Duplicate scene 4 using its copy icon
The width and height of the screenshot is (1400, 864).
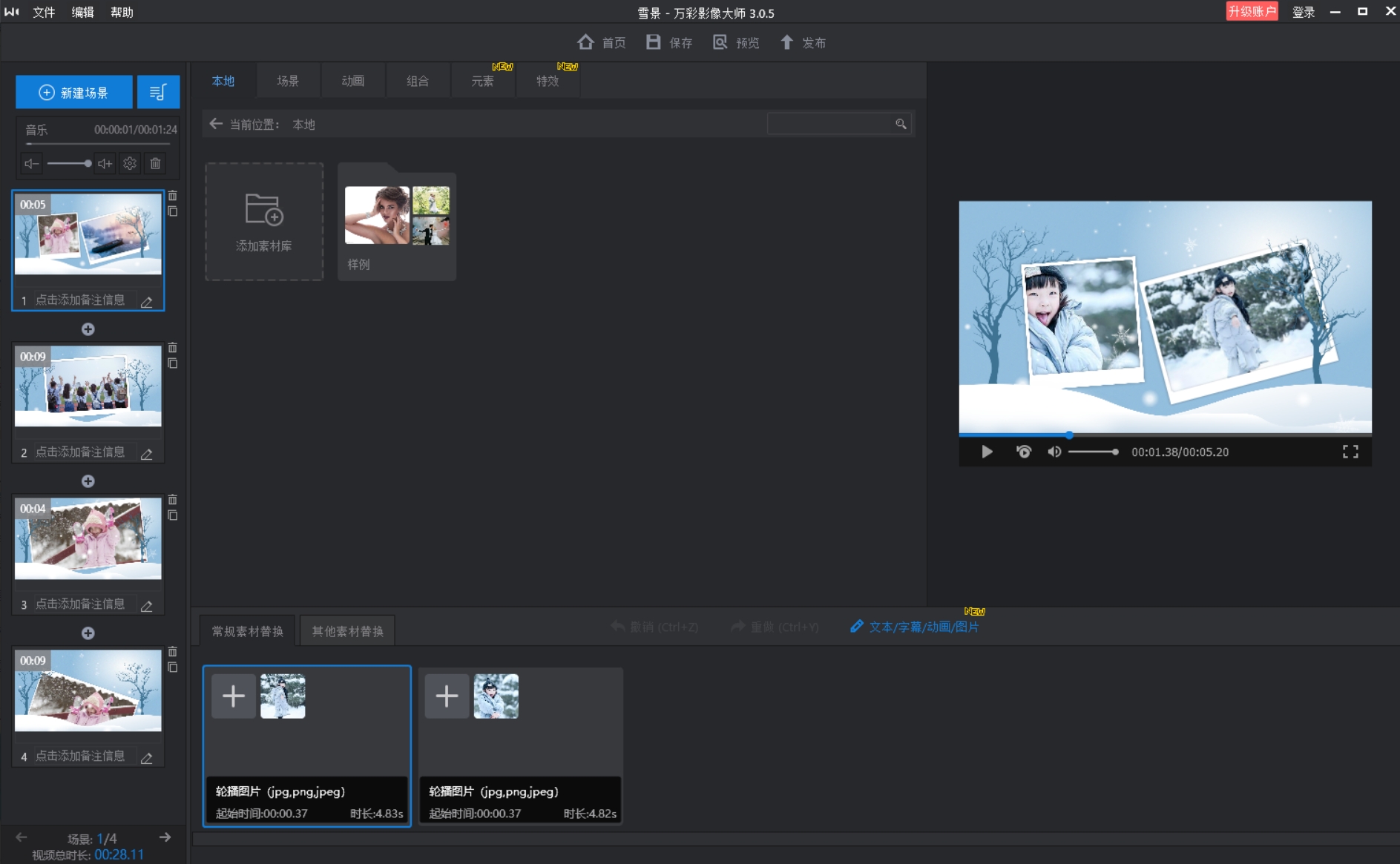point(172,667)
